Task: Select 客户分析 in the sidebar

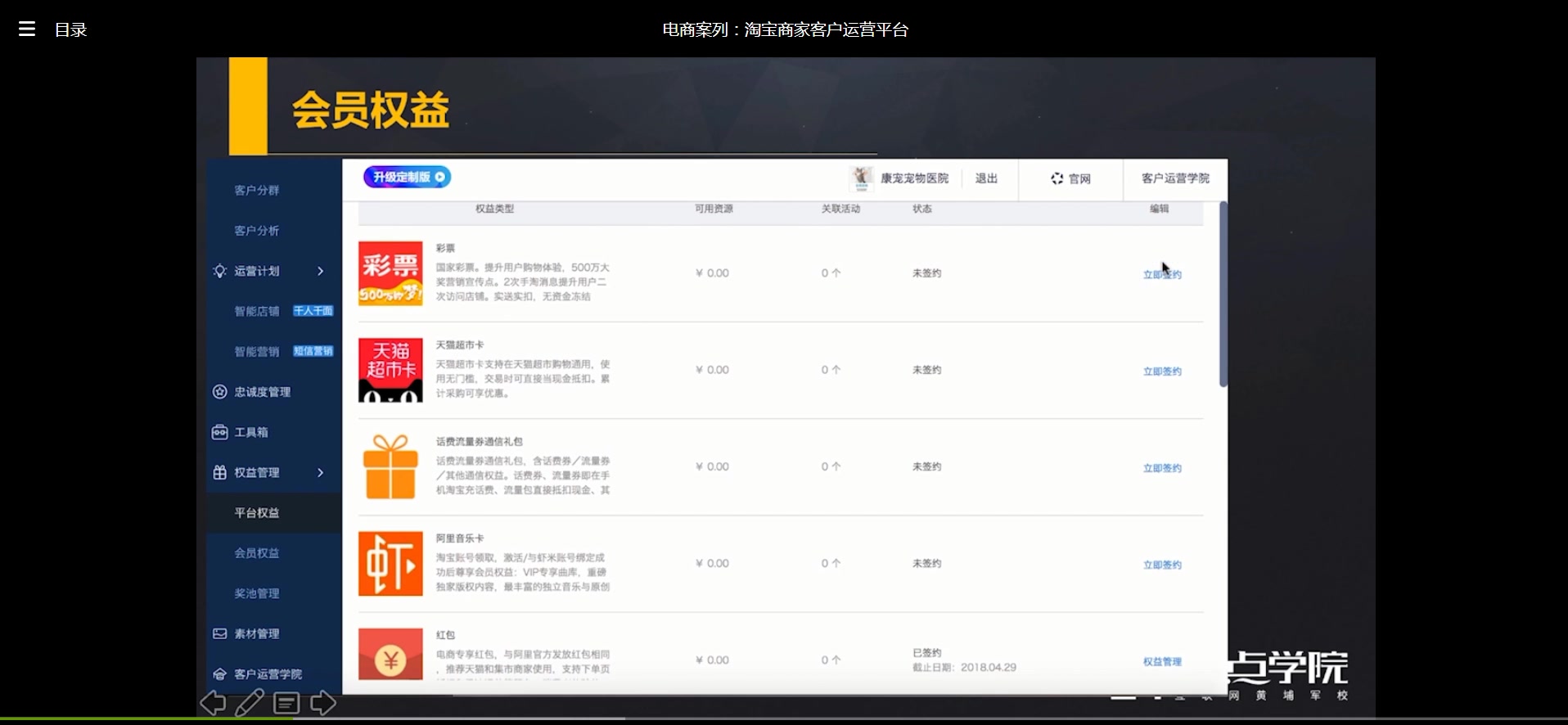Action: (x=257, y=231)
